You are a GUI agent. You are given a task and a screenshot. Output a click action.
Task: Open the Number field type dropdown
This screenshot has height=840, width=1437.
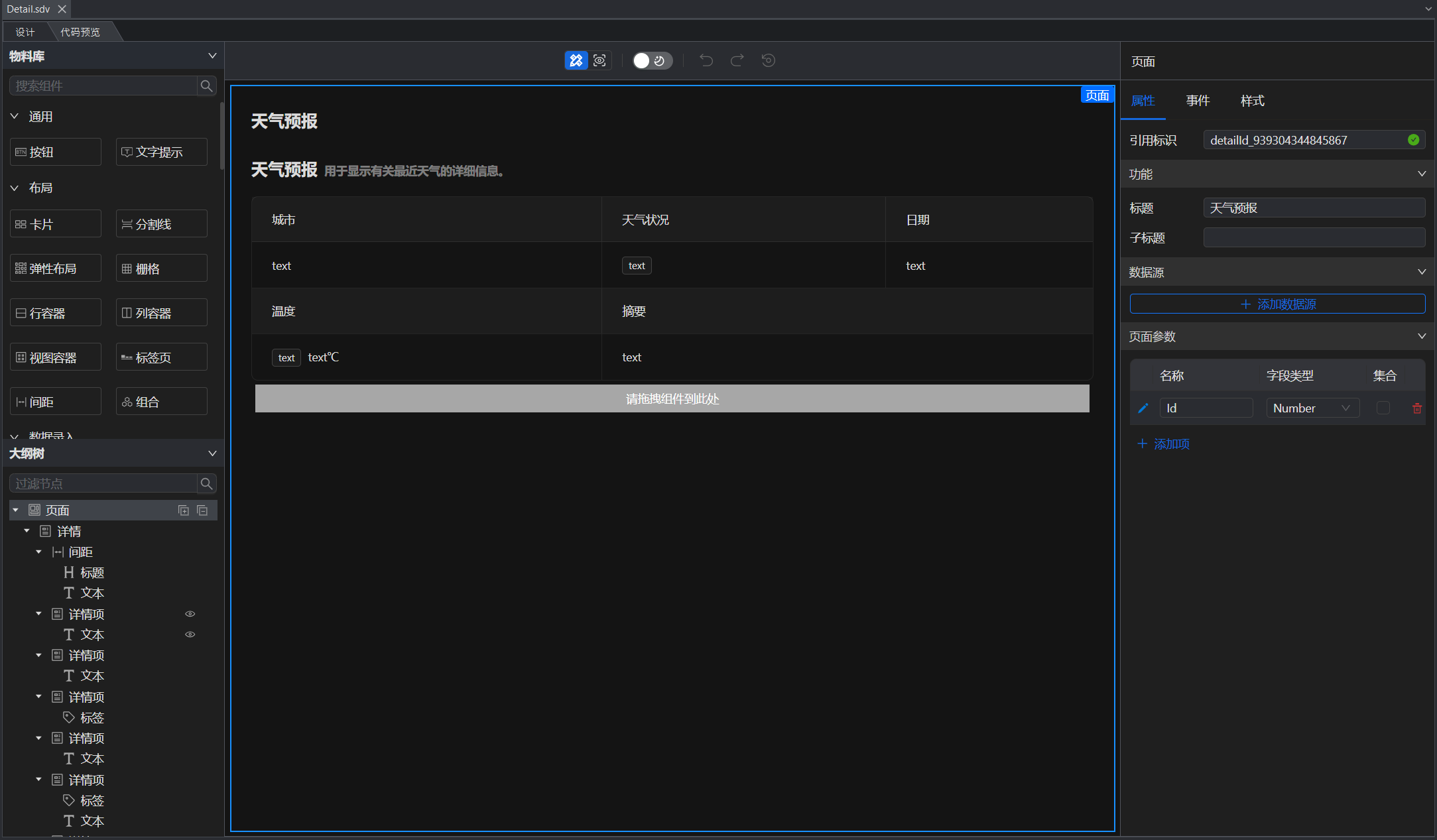tap(1312, 408)
